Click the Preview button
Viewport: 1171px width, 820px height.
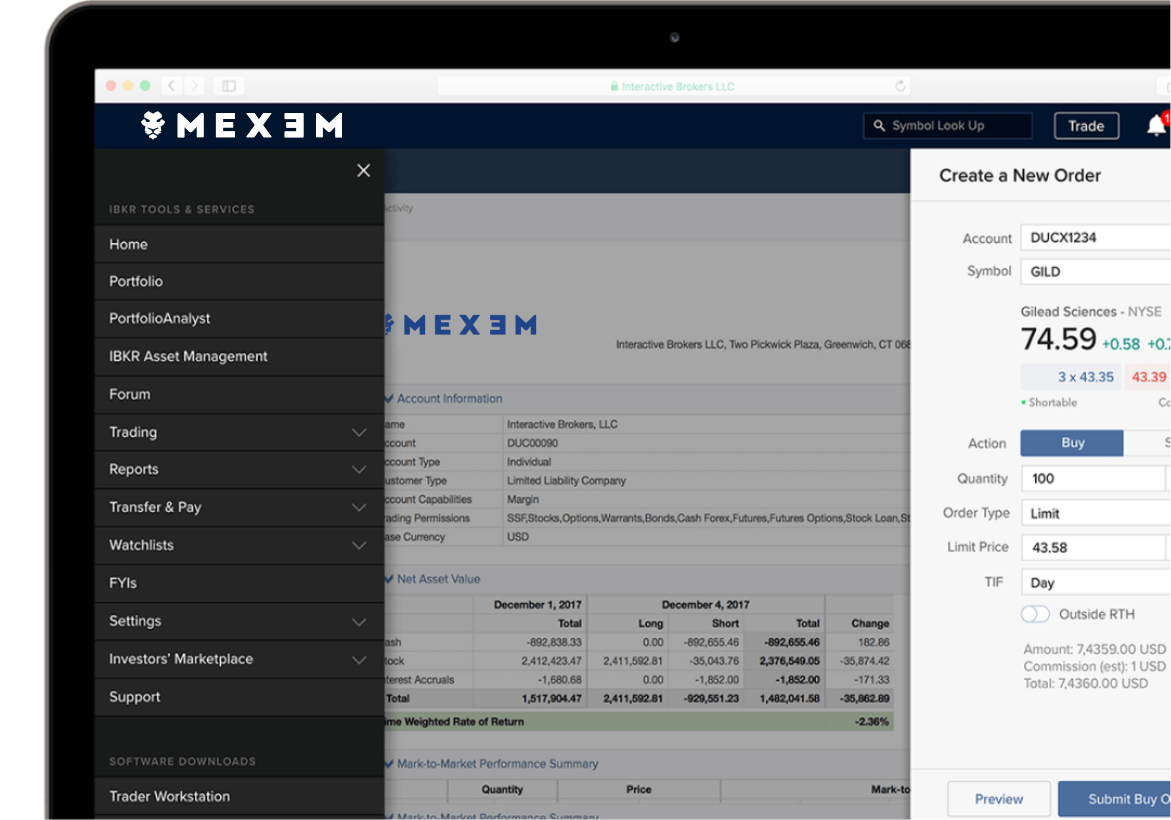coord(998,799)
